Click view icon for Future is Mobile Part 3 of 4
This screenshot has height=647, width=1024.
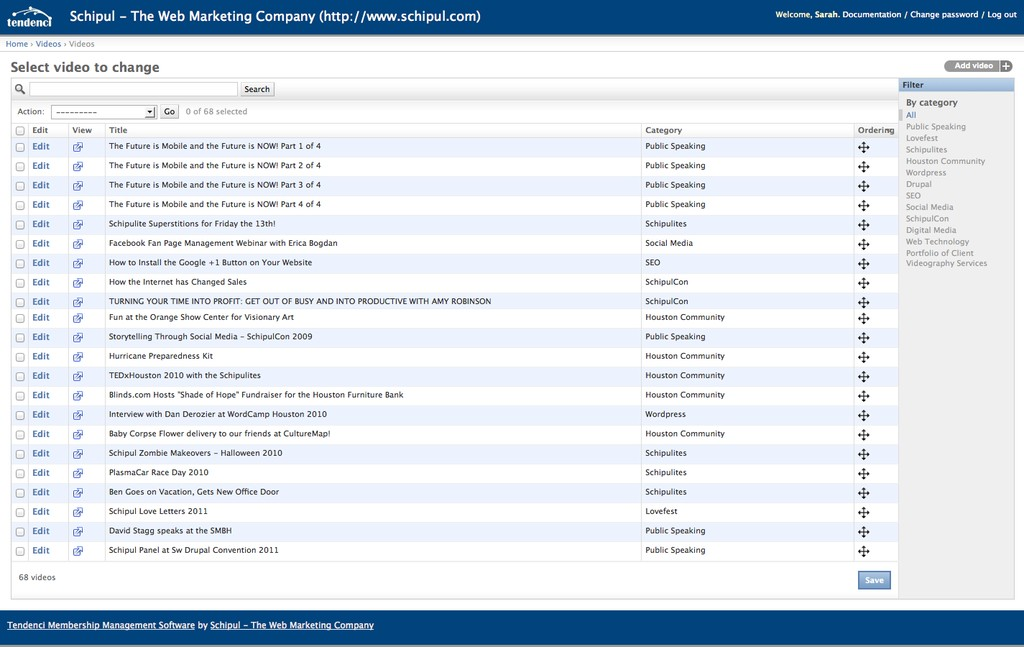(78, 186)
